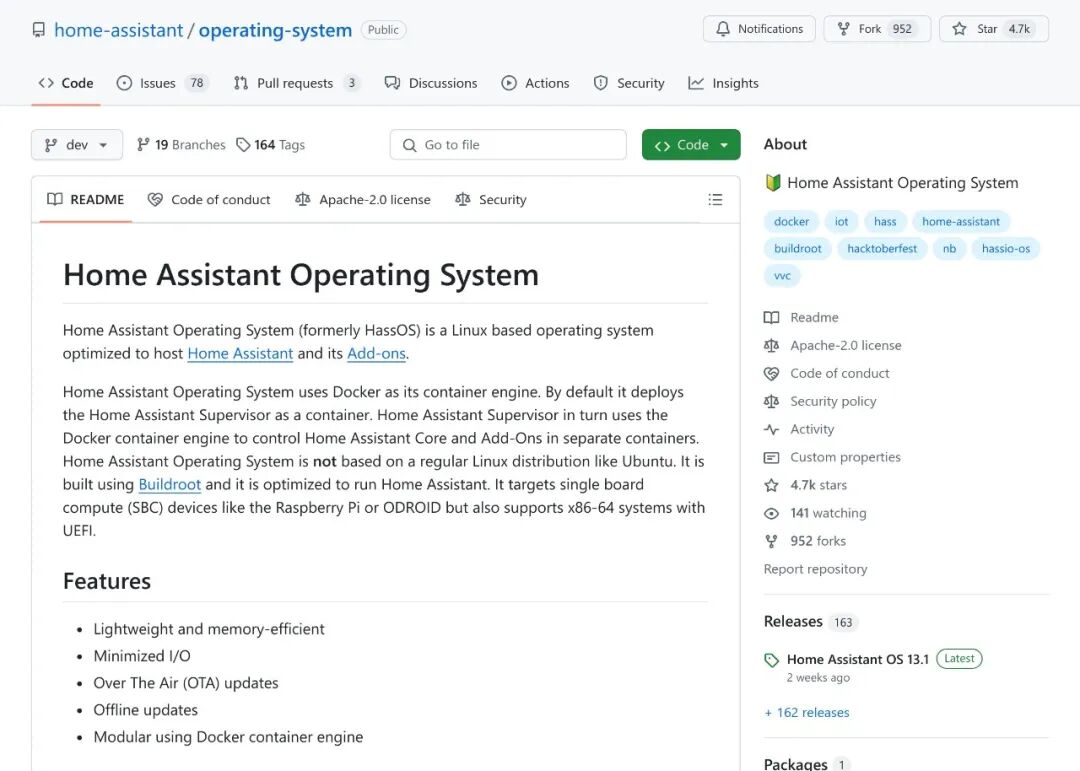This screenshot has width=1080, height=771.
Task: Click the Fork 952 button
Action: click(x=877, y=29)
